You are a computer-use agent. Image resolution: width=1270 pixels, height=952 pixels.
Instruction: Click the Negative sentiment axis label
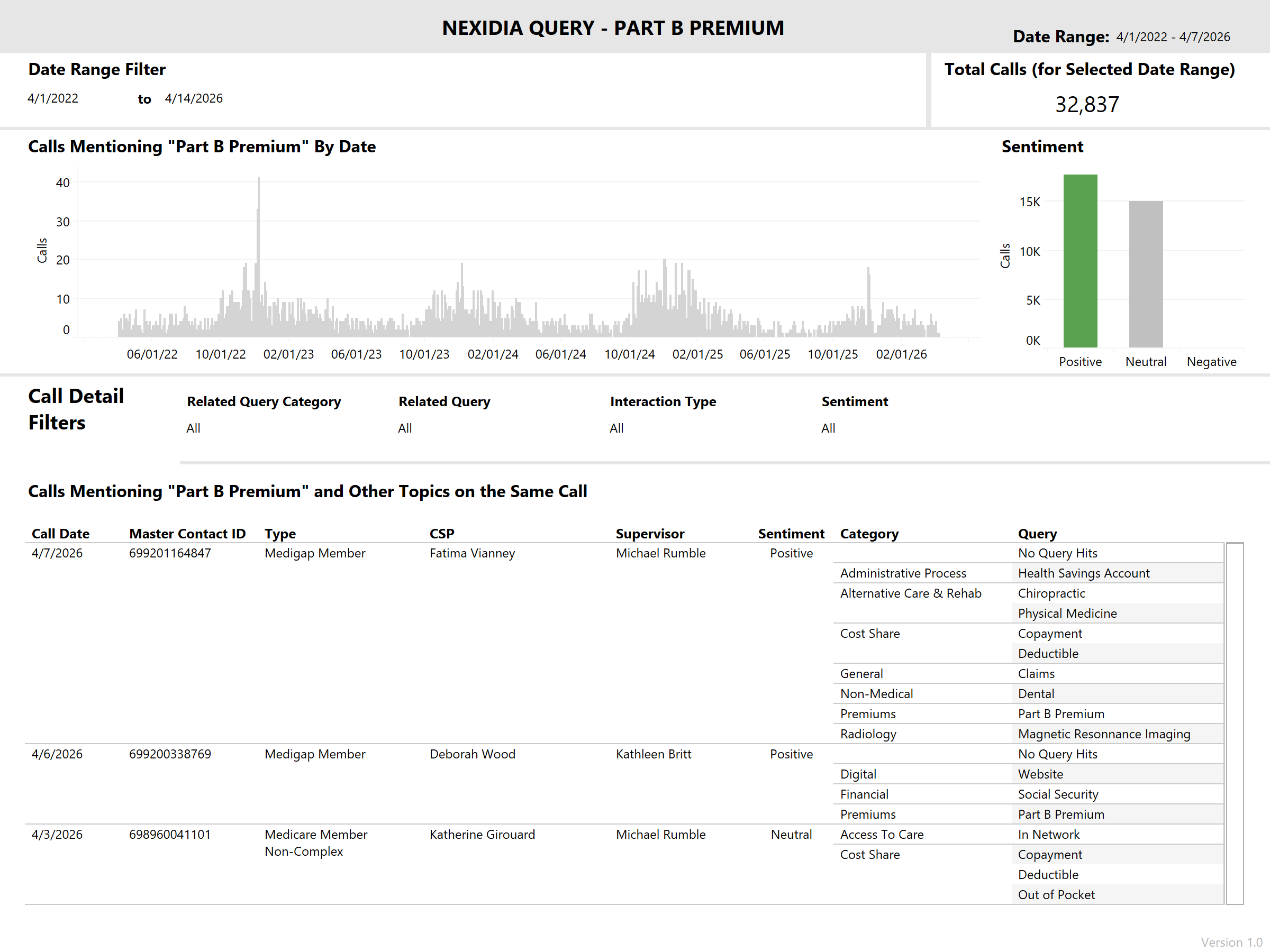tap(1211, 362)
